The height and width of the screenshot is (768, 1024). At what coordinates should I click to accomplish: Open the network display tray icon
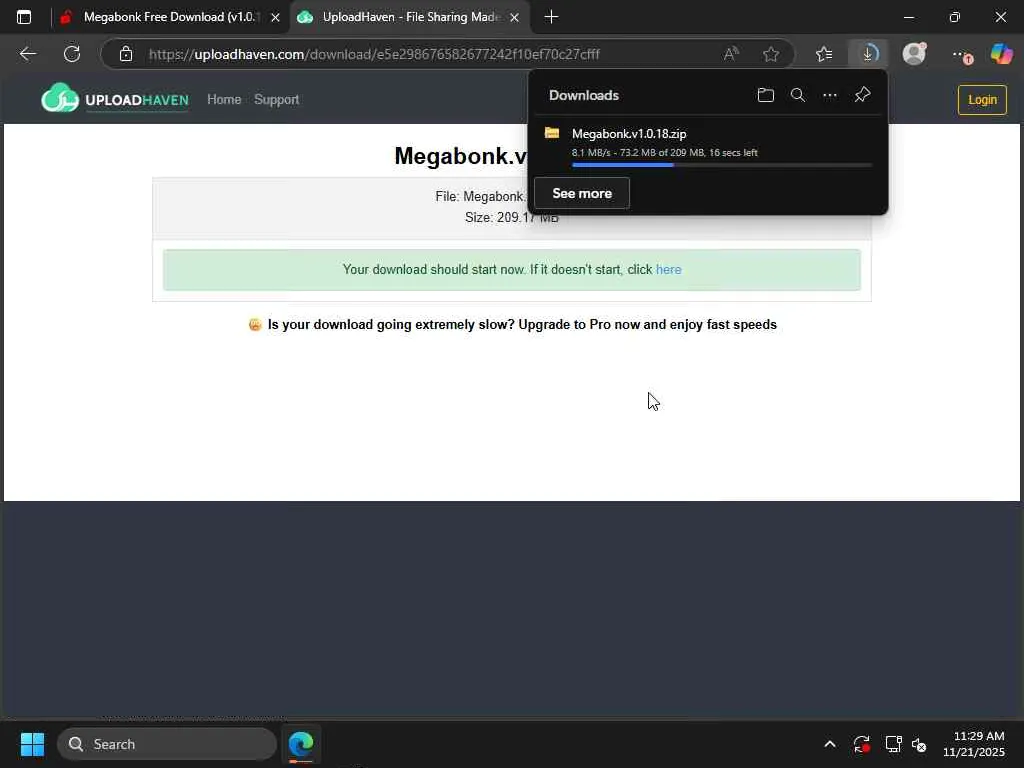point(893,744)
